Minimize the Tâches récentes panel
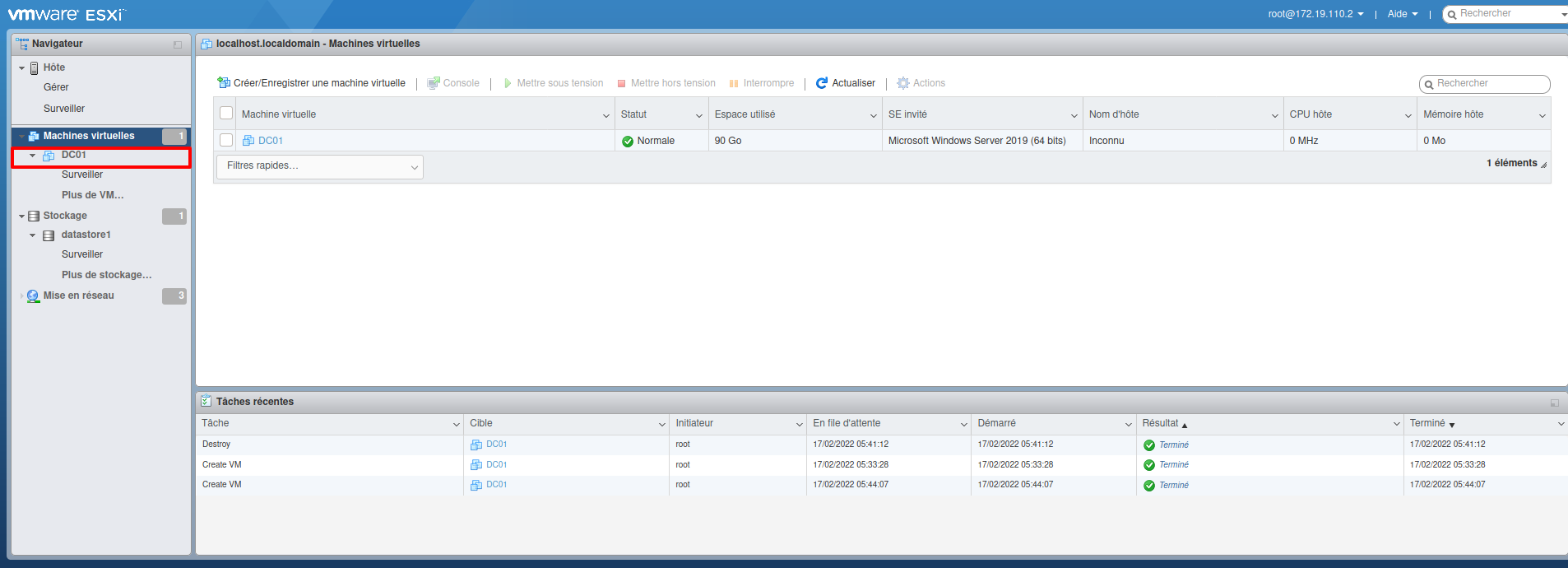1568x568 pixels. click(x=1554, y=403)
